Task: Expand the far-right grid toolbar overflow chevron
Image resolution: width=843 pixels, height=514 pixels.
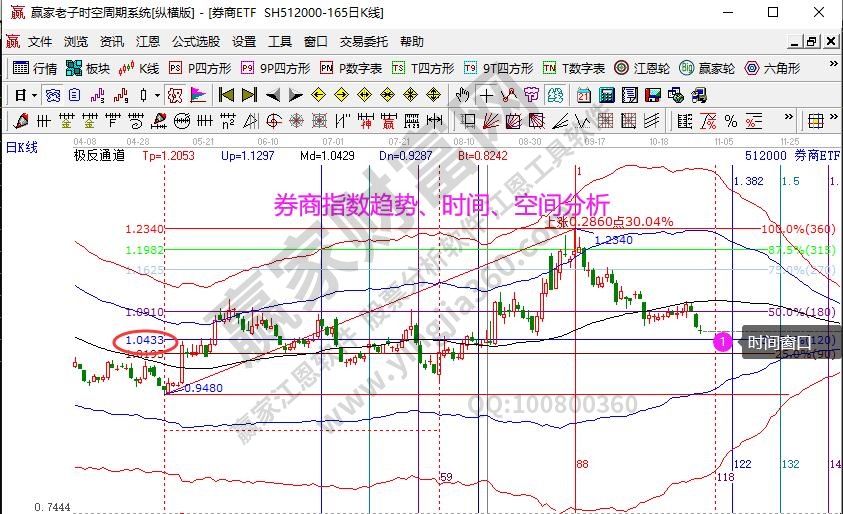Action: [834, 117]
